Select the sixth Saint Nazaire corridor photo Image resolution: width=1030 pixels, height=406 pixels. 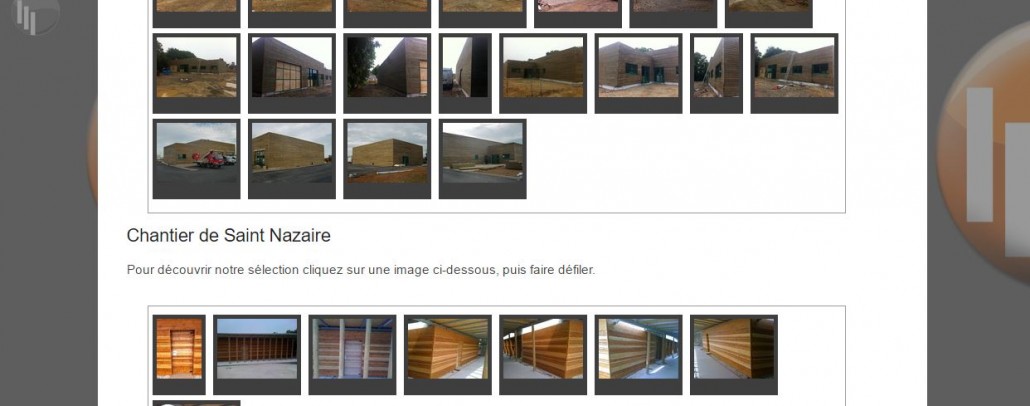pos(638,355)
